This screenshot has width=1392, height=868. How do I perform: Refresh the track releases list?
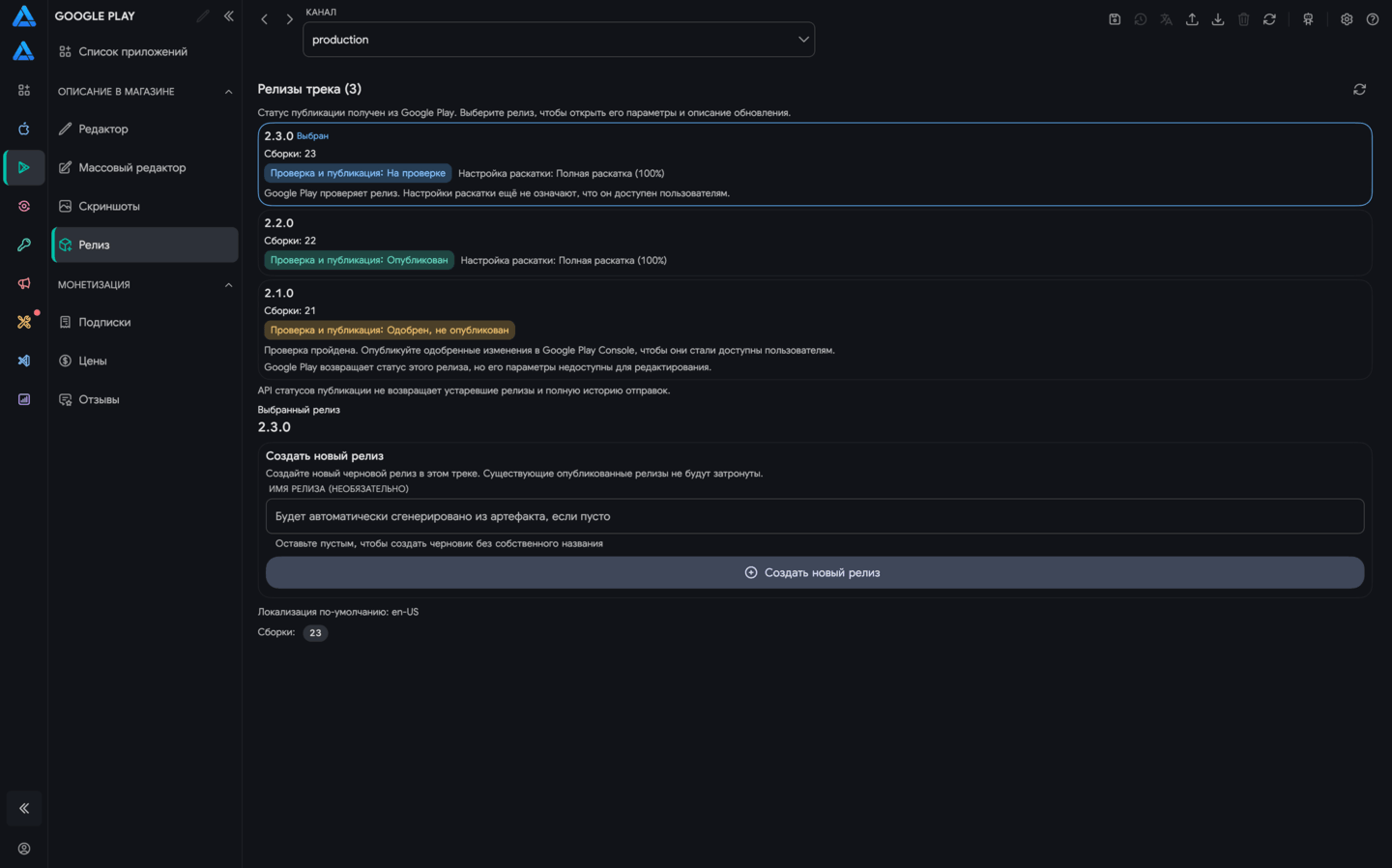coord(1360,89)
